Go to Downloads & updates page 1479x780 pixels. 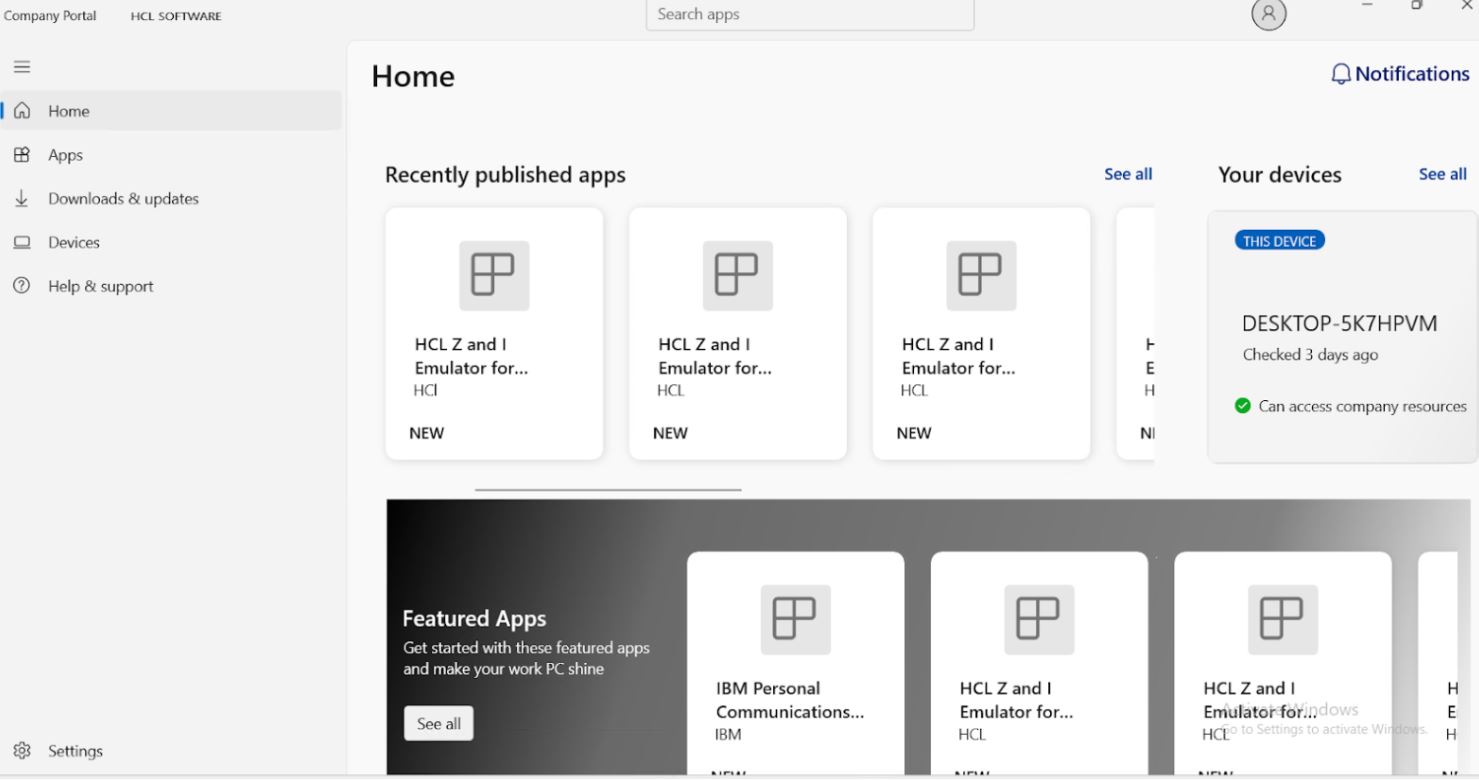123,199
